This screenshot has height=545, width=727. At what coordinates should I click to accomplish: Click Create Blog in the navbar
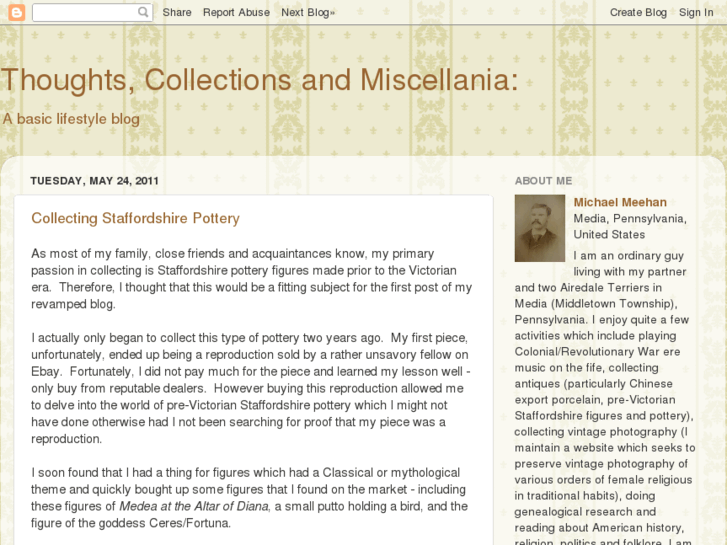[638, 12]
